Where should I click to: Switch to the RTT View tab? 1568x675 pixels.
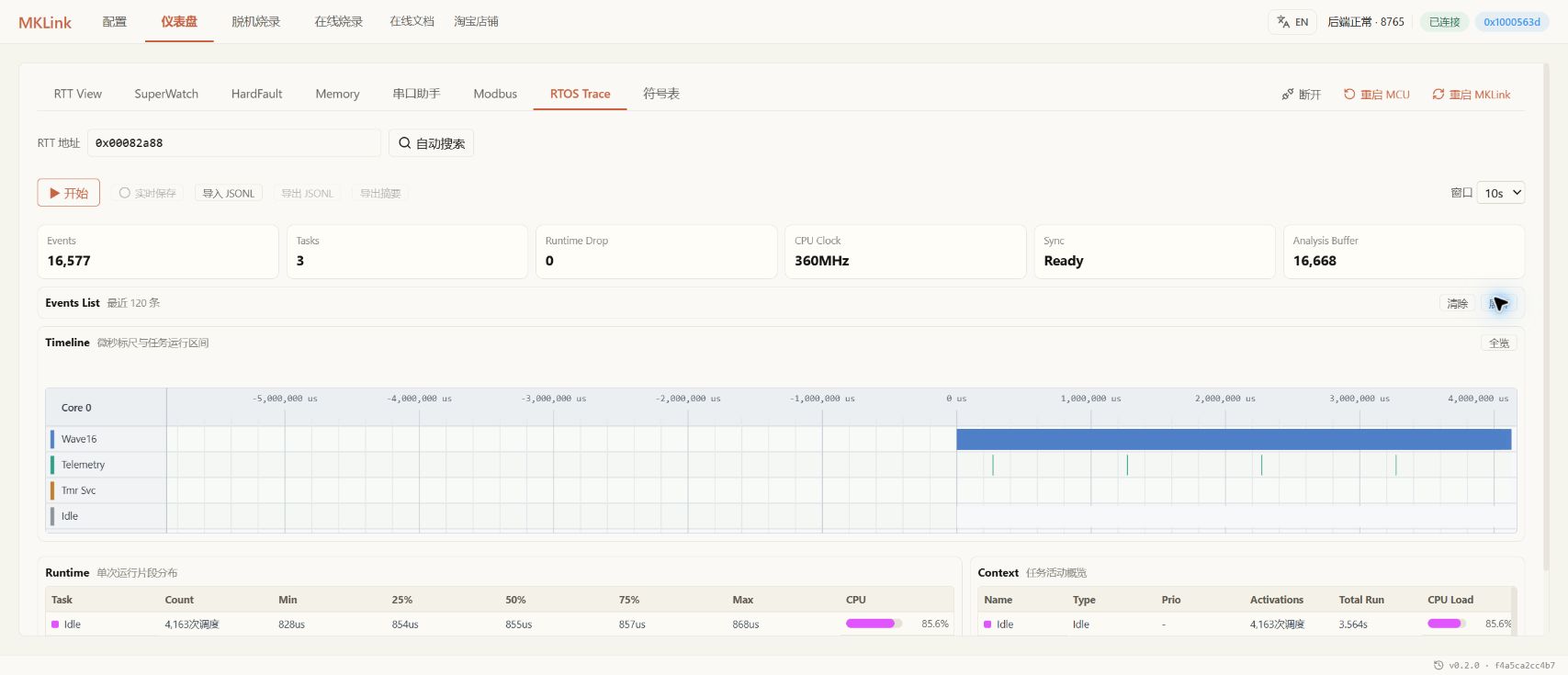pyautogui.click(x=78, y=94)
